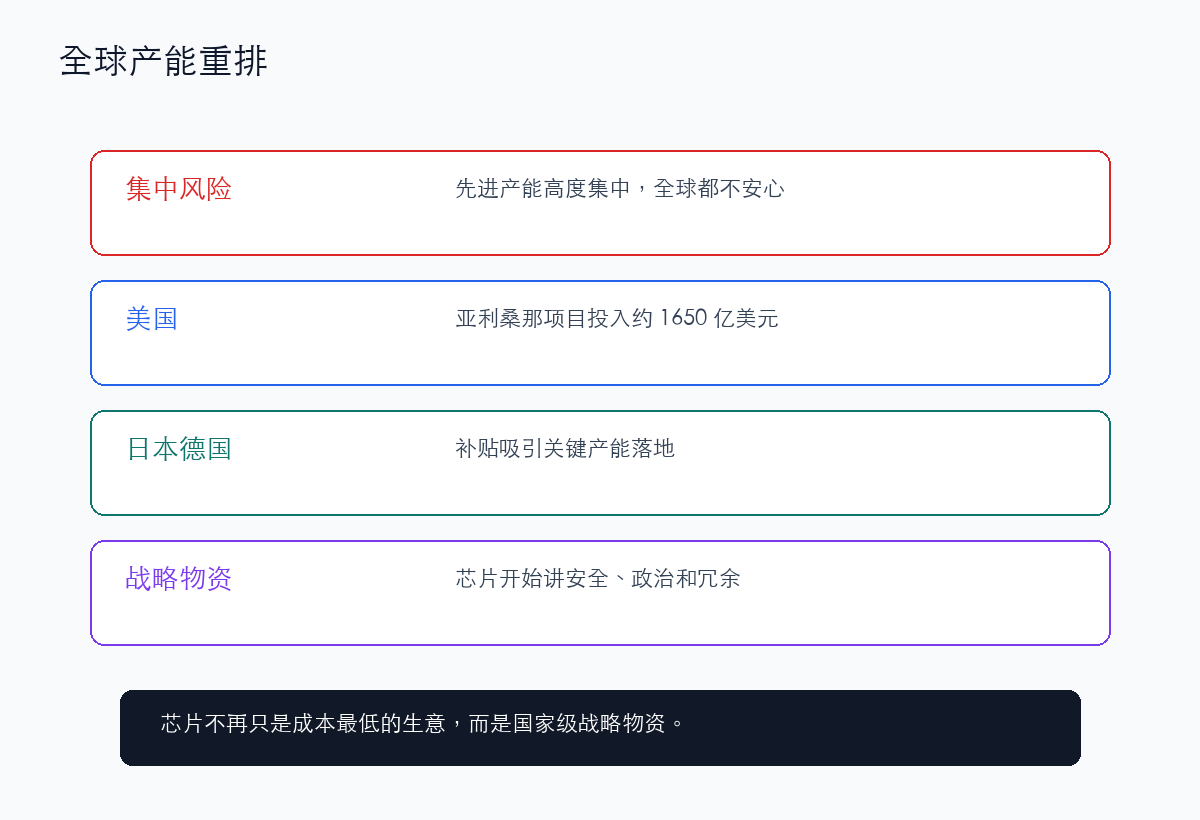Select the green heading 日本德国
Viewport: 1200px width, 820px height.
[179, 449]
